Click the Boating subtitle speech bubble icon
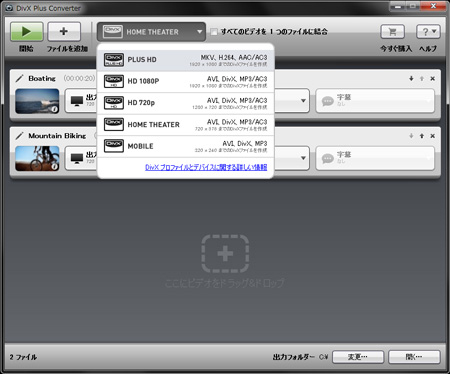 [328, 101]
